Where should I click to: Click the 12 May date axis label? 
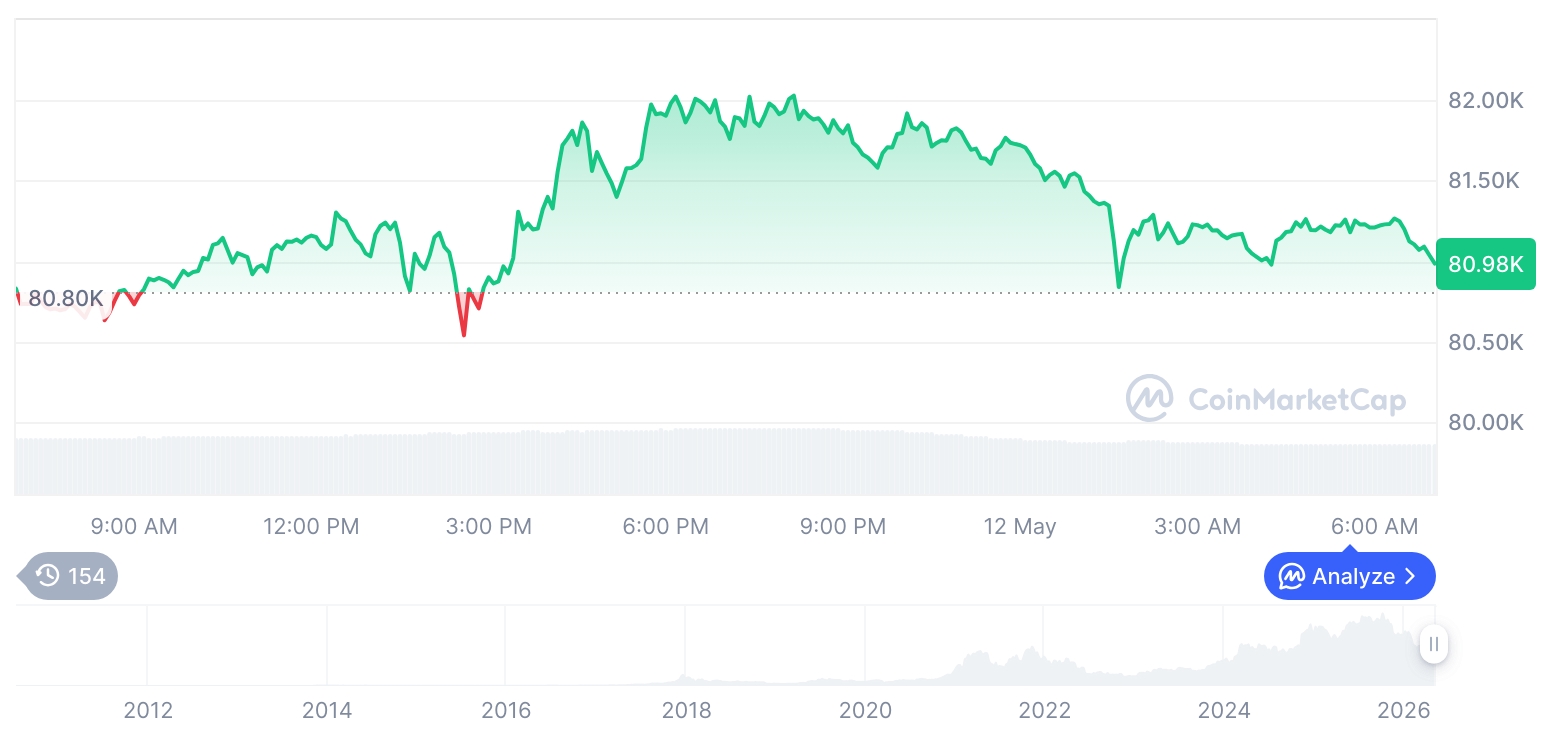(x=1019, y=526)
